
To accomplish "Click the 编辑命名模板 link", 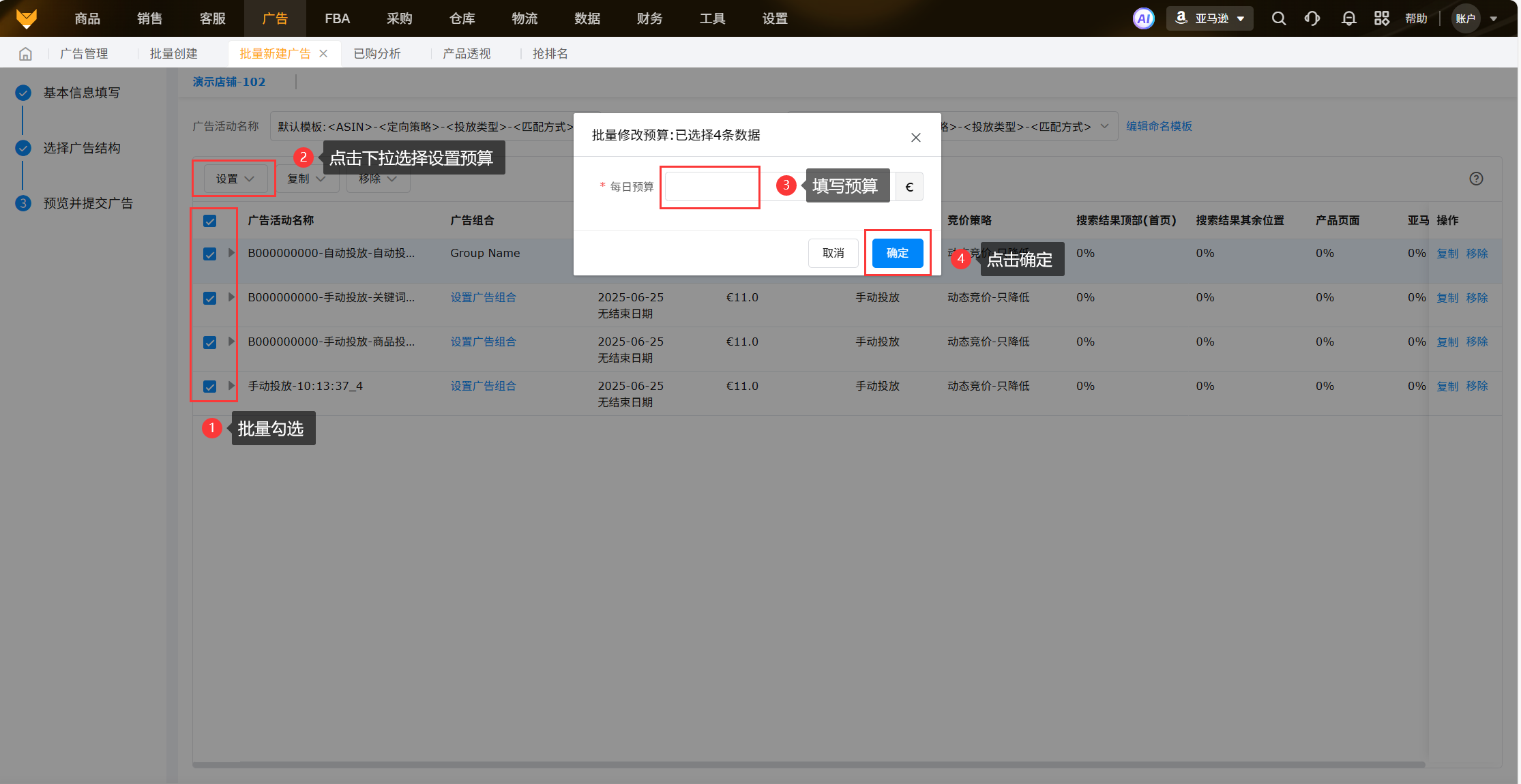I will tap(1159, 126).
